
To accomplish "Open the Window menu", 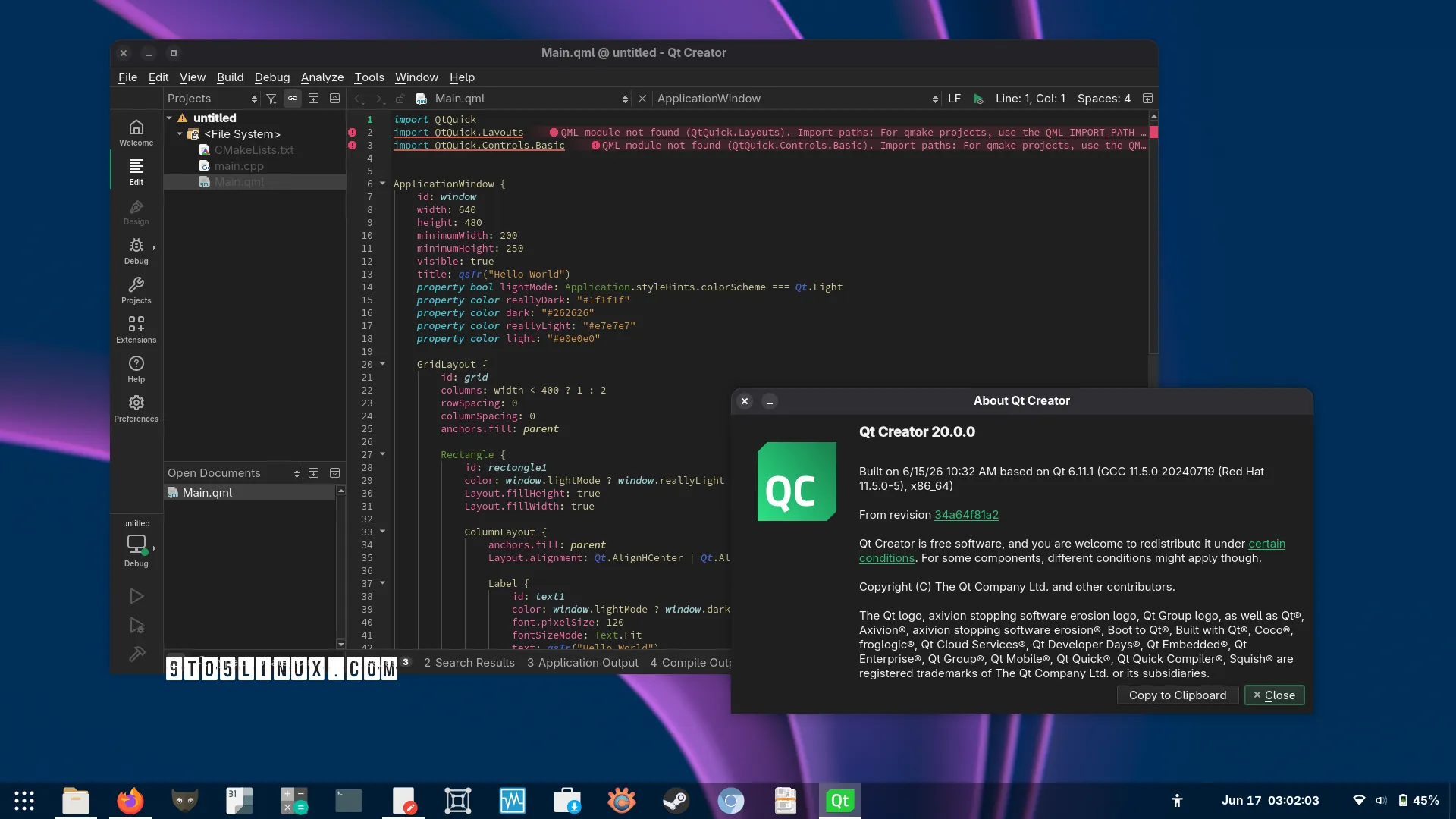I will [416, 77].
